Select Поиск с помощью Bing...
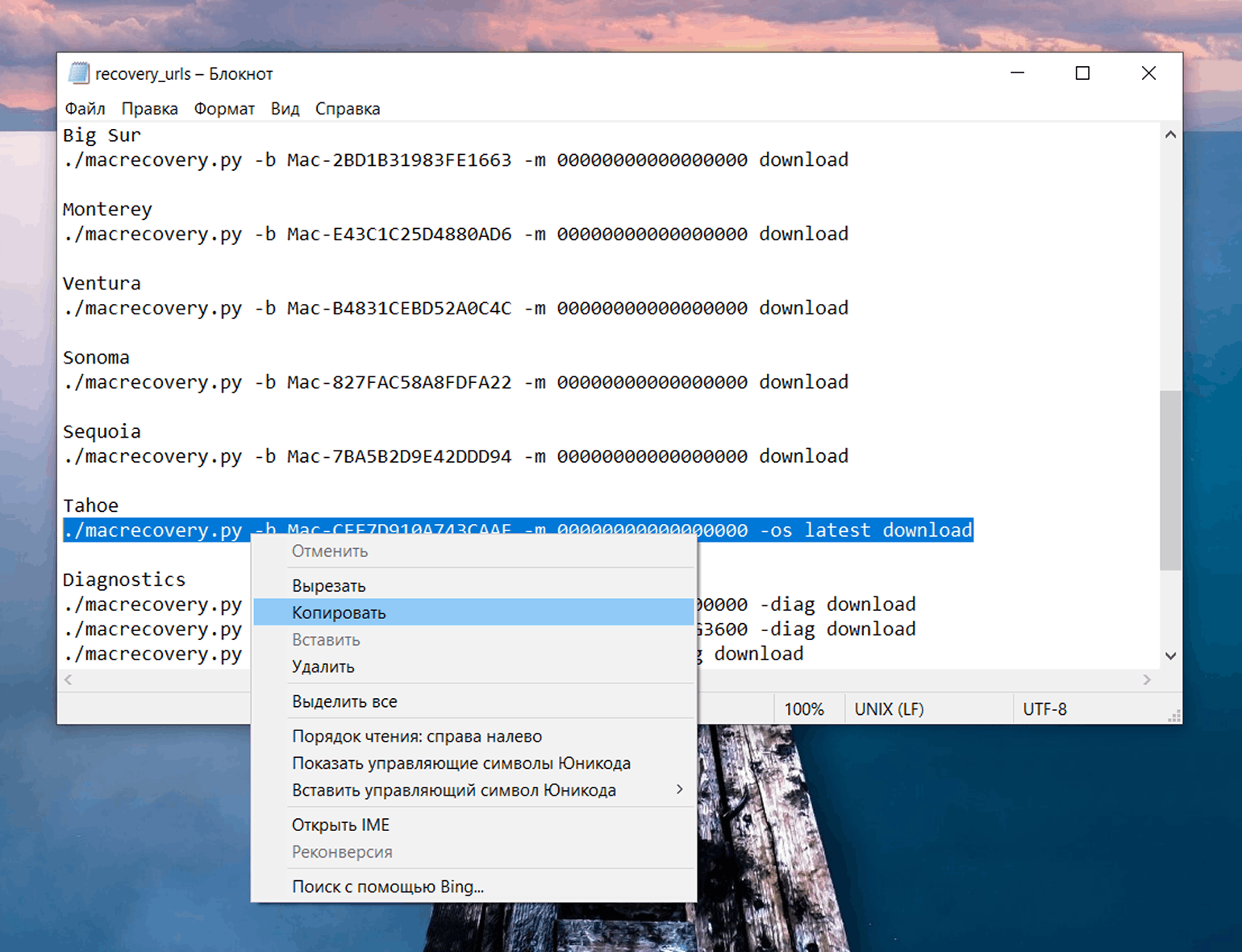1242x952 pixels. pyautogui.click(x=473, y=887)
